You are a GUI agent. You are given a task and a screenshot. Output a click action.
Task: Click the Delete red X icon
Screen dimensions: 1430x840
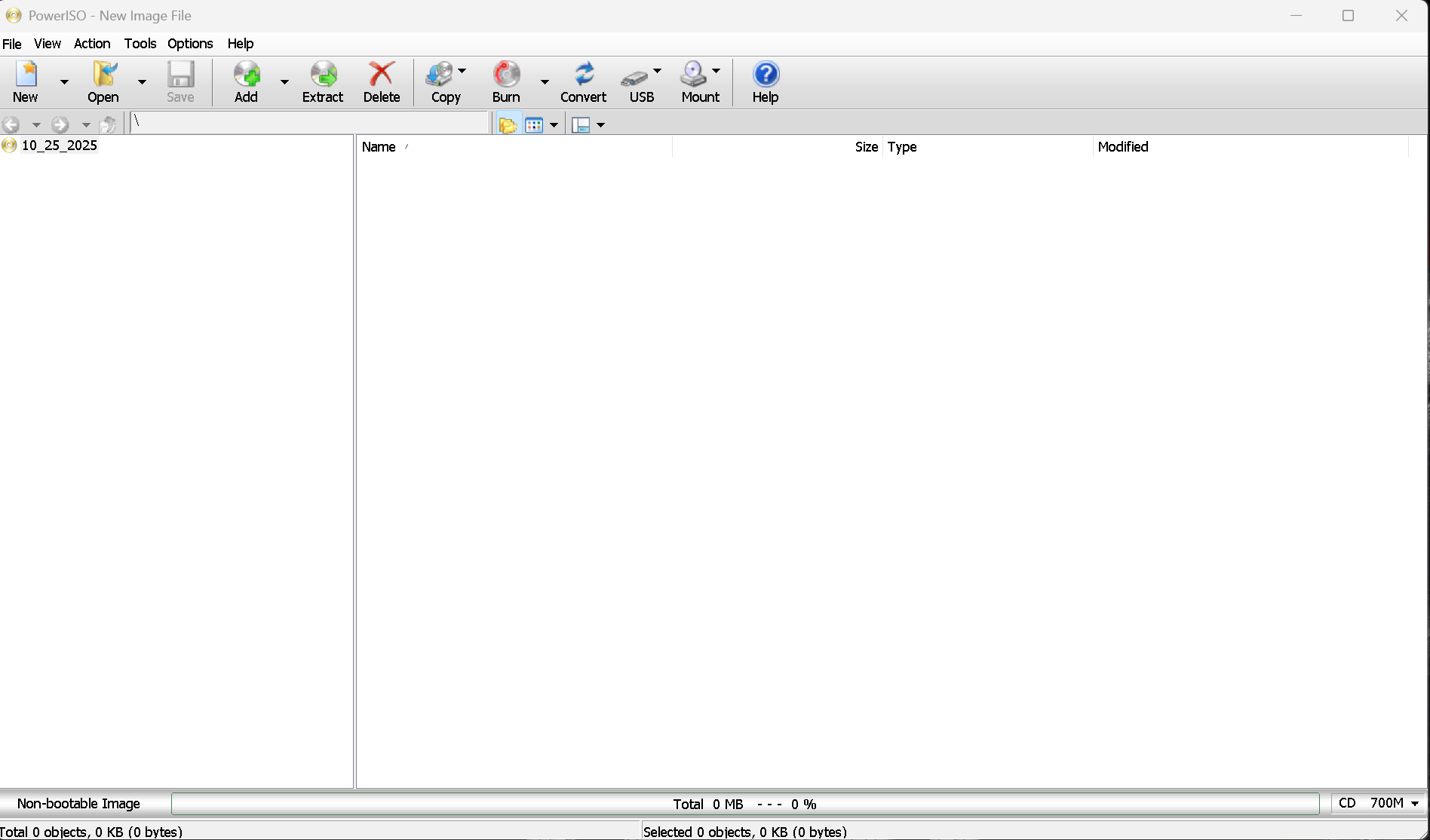click(382, 74)
